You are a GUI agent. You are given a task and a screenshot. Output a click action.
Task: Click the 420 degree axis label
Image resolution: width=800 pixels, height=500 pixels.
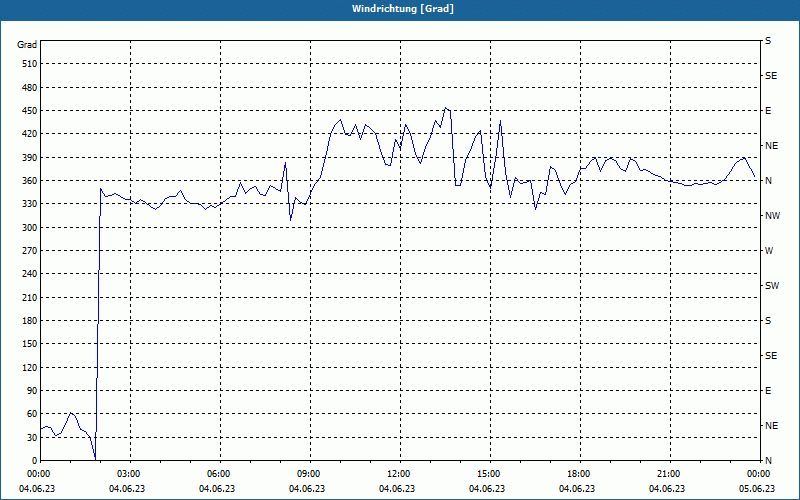(30, 134)
